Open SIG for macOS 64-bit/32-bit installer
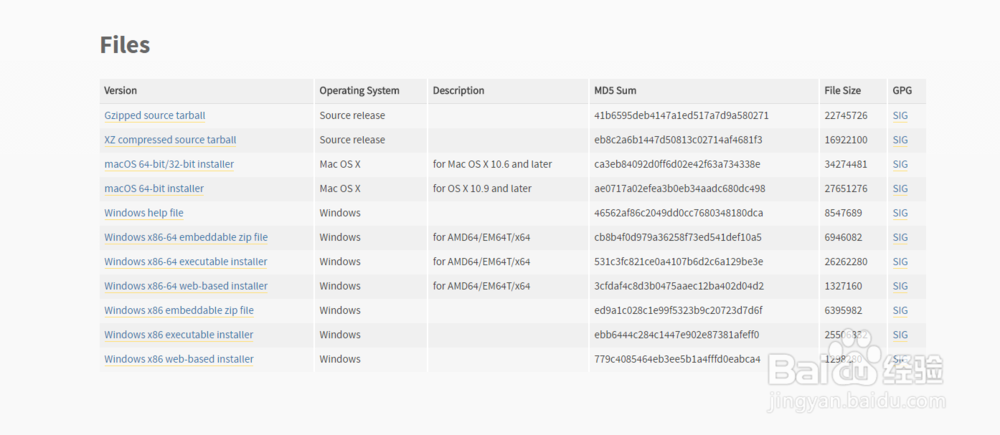Image resolution: width=1000 pixels, height=435 pixels. click(900, 164)
